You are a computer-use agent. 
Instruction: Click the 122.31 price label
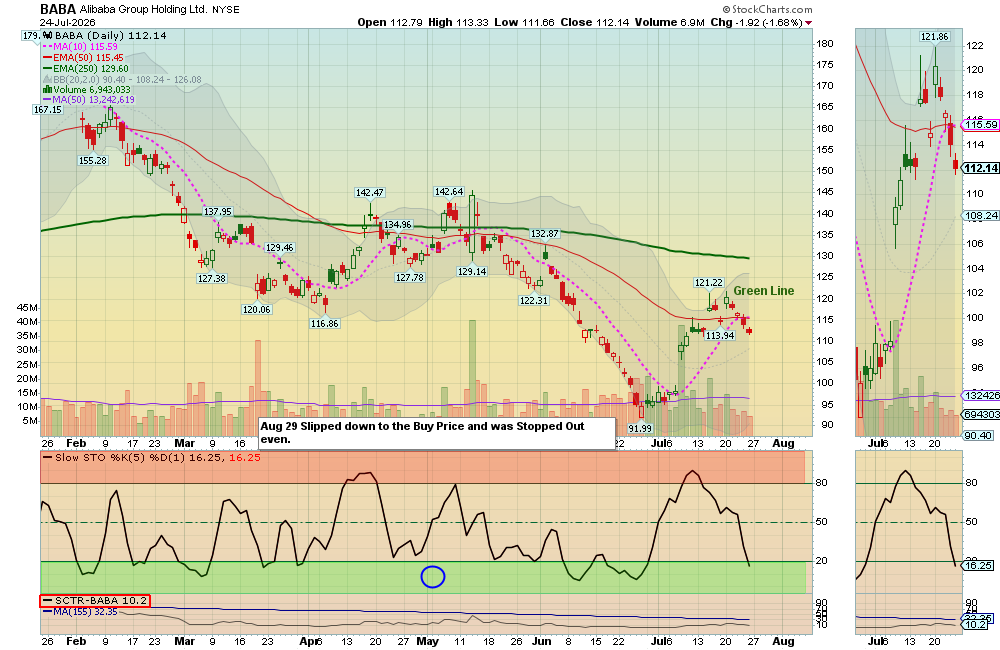pos(534,300)
